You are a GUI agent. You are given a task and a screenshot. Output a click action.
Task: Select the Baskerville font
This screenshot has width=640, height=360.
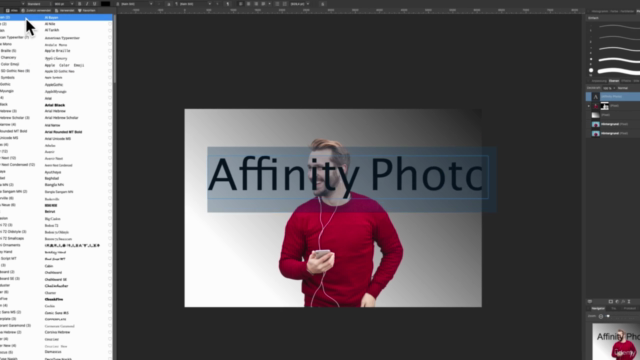click(x=52, y=199)
